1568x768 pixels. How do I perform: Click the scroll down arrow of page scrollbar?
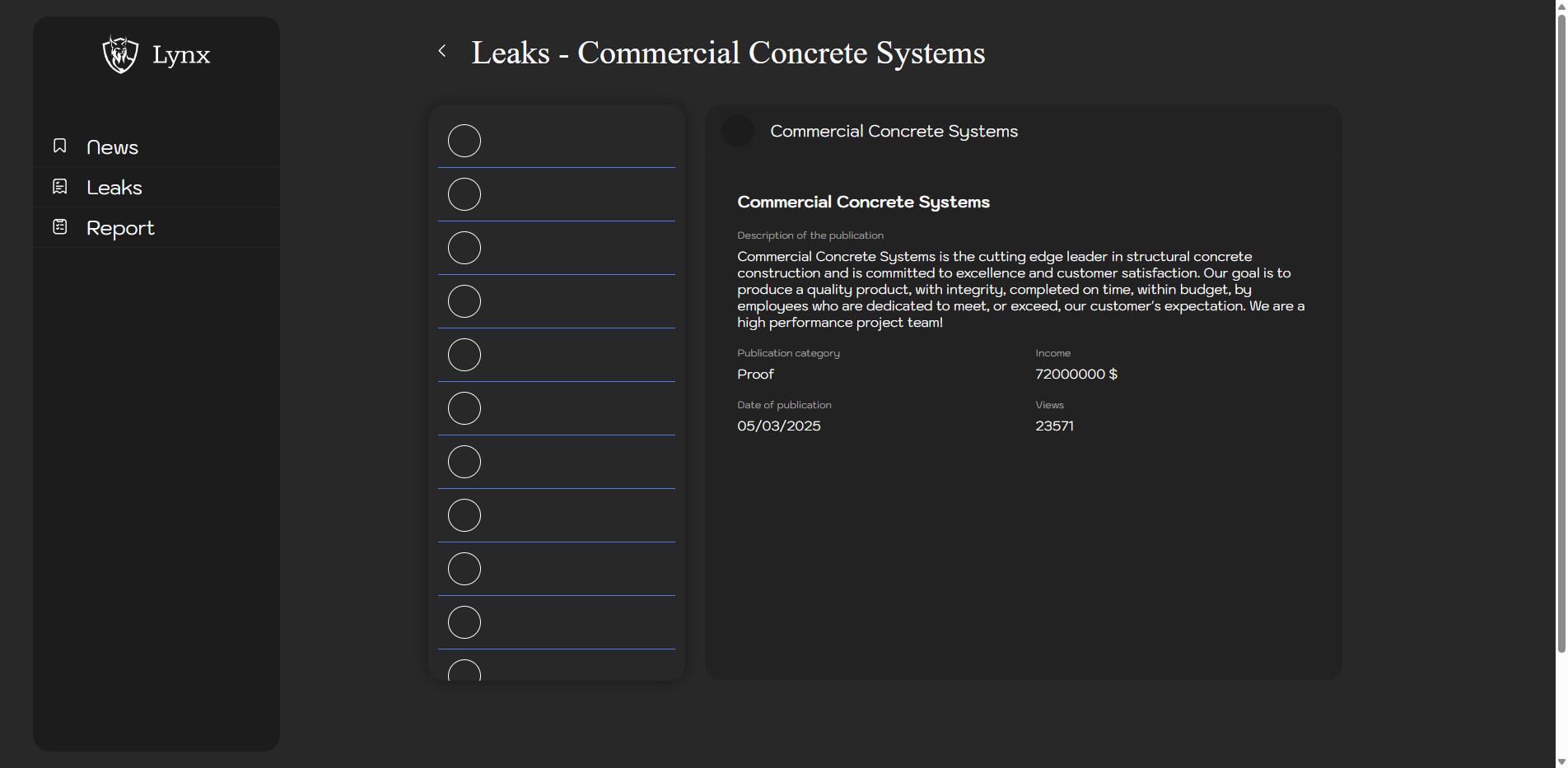click(x=1561, y=761)
